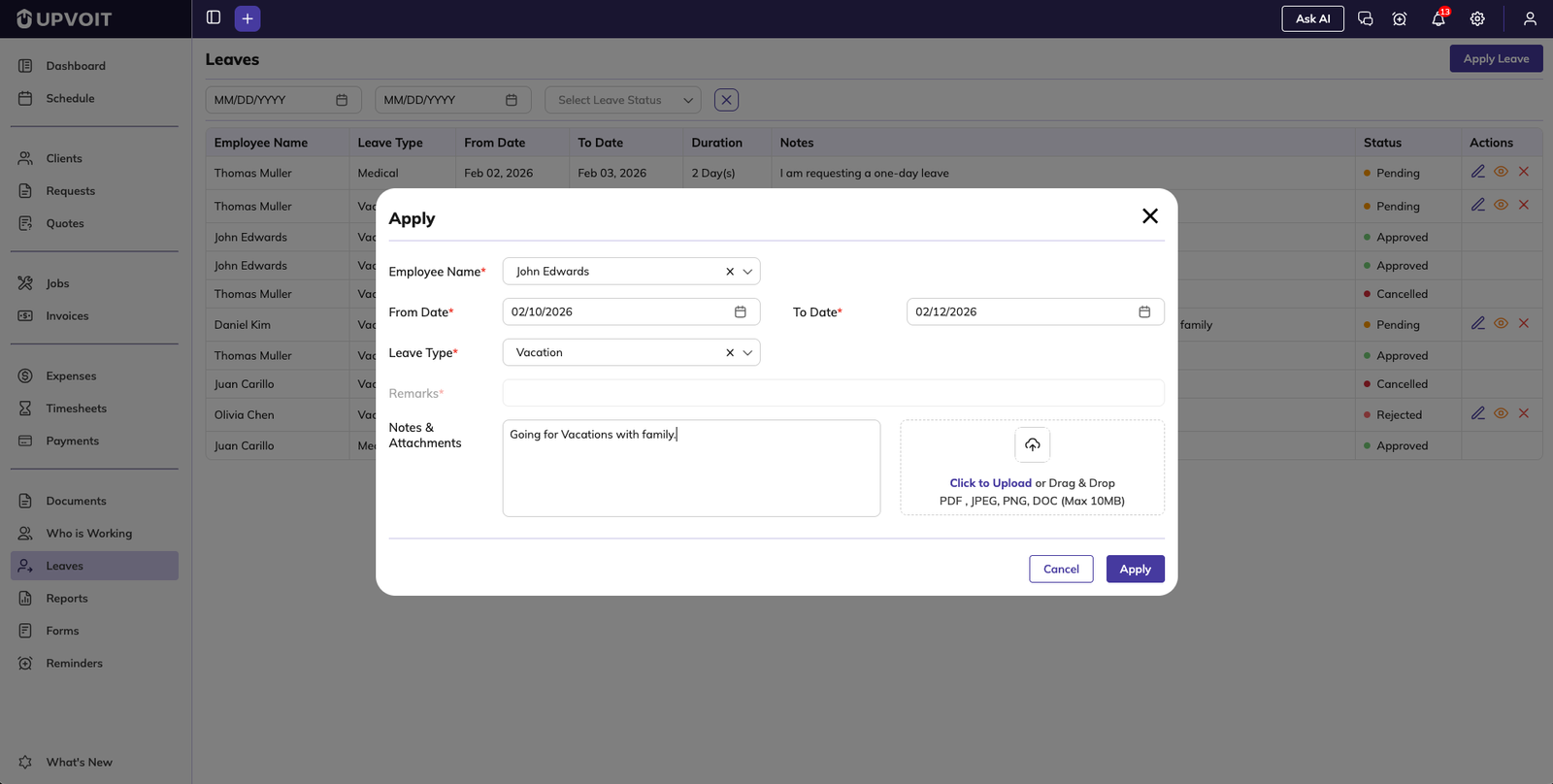Open the chat messages icon
1553x784 pixels.
(1365, 18)
